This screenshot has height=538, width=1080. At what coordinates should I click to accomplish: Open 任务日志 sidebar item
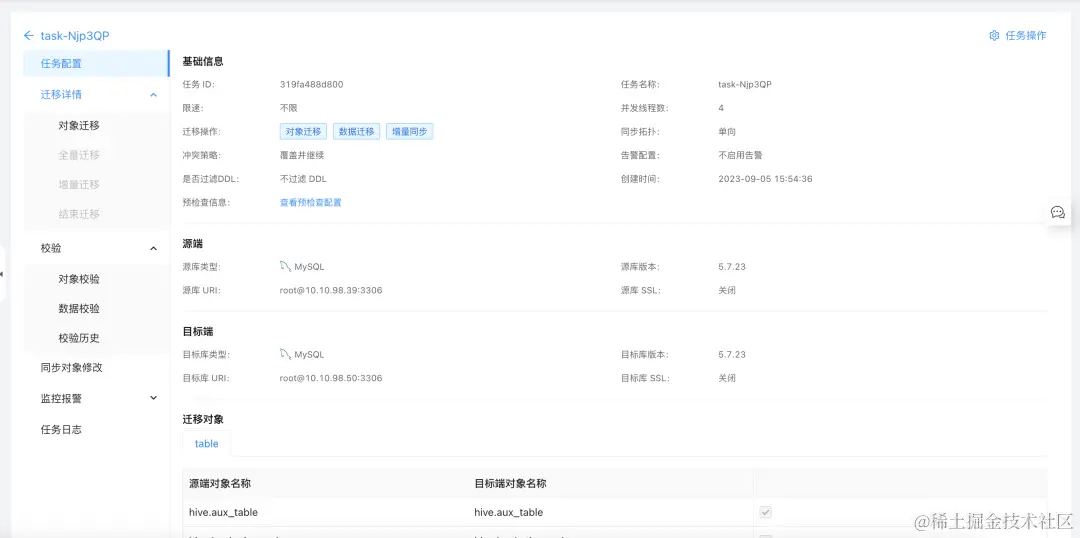(61, 429)
